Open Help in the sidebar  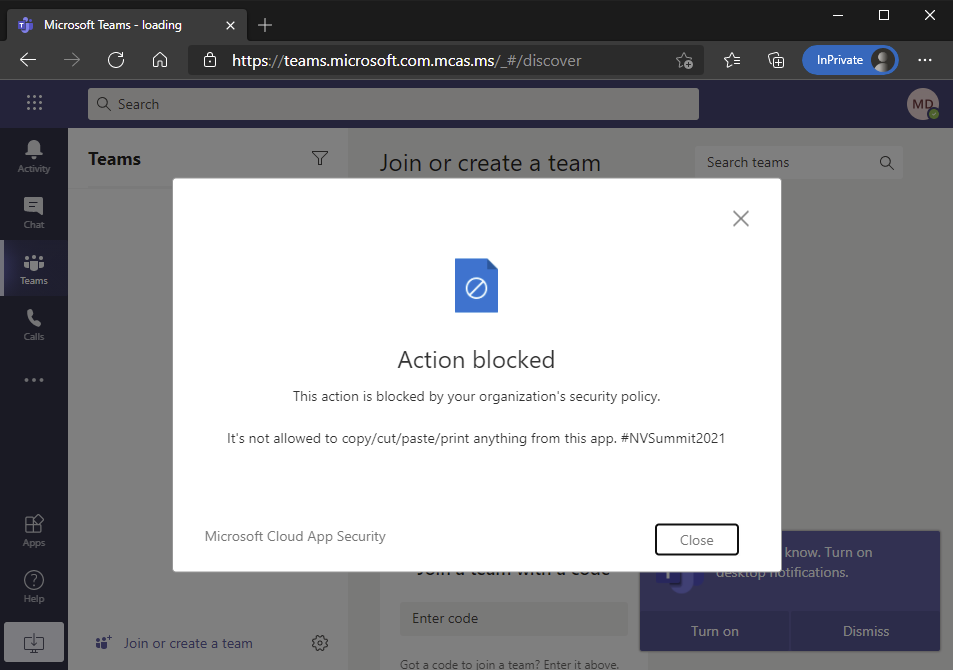[34, 587]
